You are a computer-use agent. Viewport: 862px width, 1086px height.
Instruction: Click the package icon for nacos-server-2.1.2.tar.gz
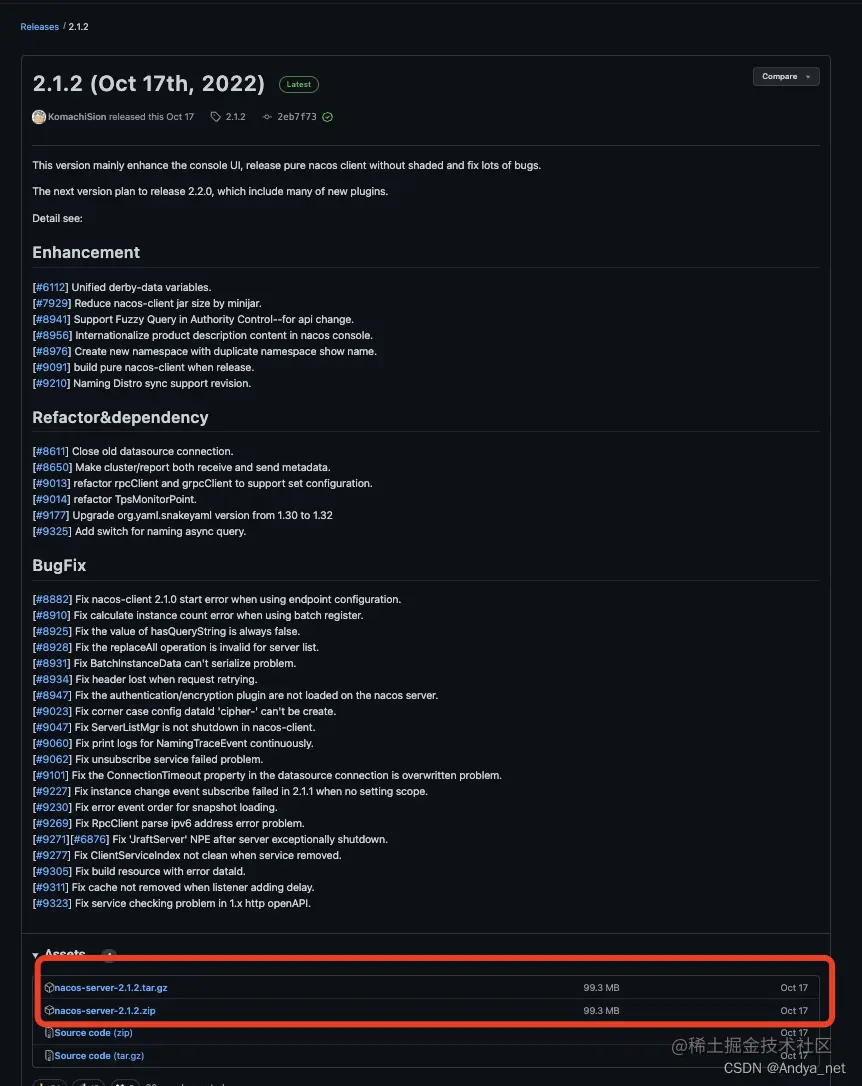(x=49, y=988)
